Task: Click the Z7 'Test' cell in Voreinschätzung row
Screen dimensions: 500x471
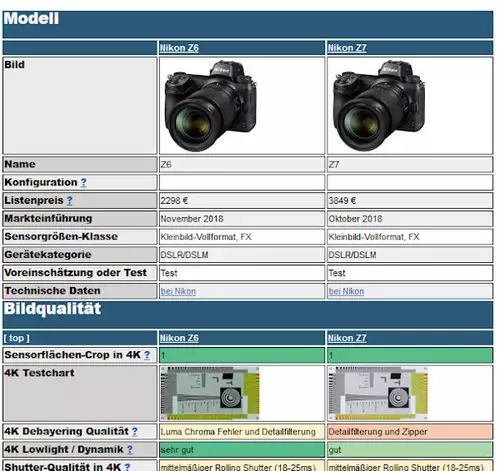Action: click(x=410, y=273)
